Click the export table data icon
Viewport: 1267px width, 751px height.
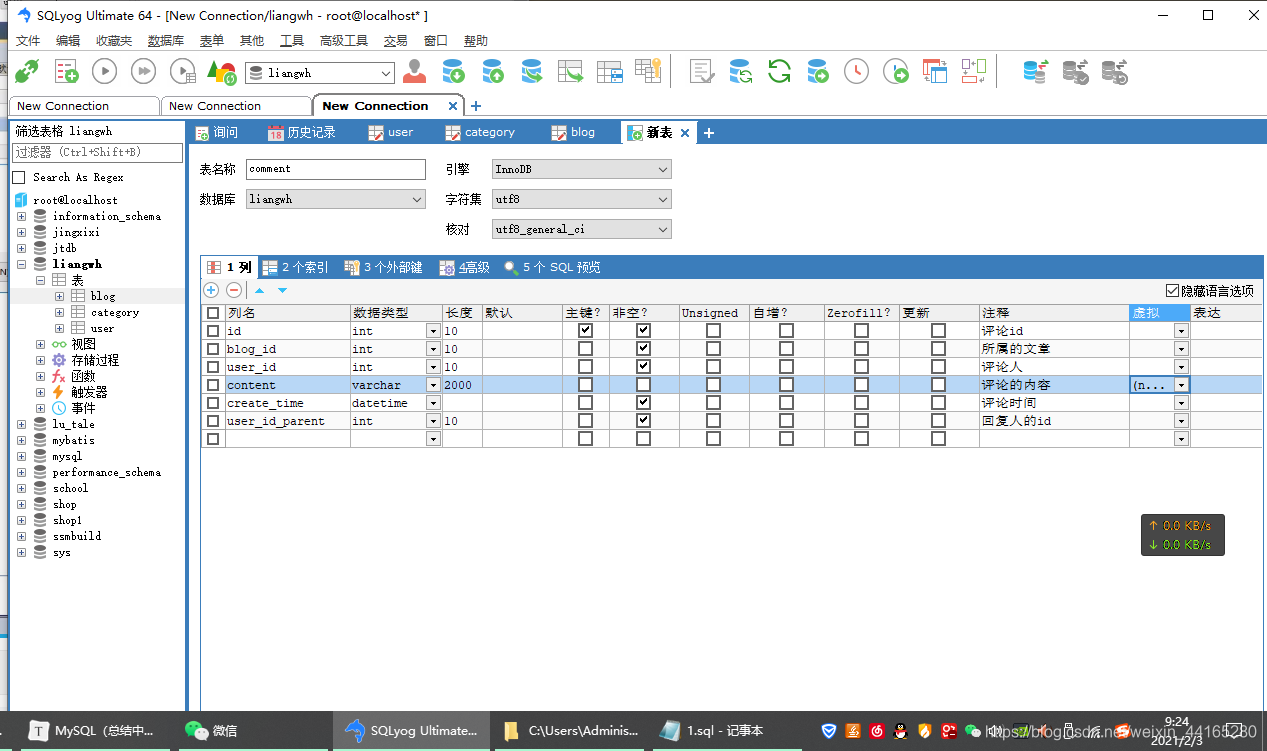tap(570, 71)
